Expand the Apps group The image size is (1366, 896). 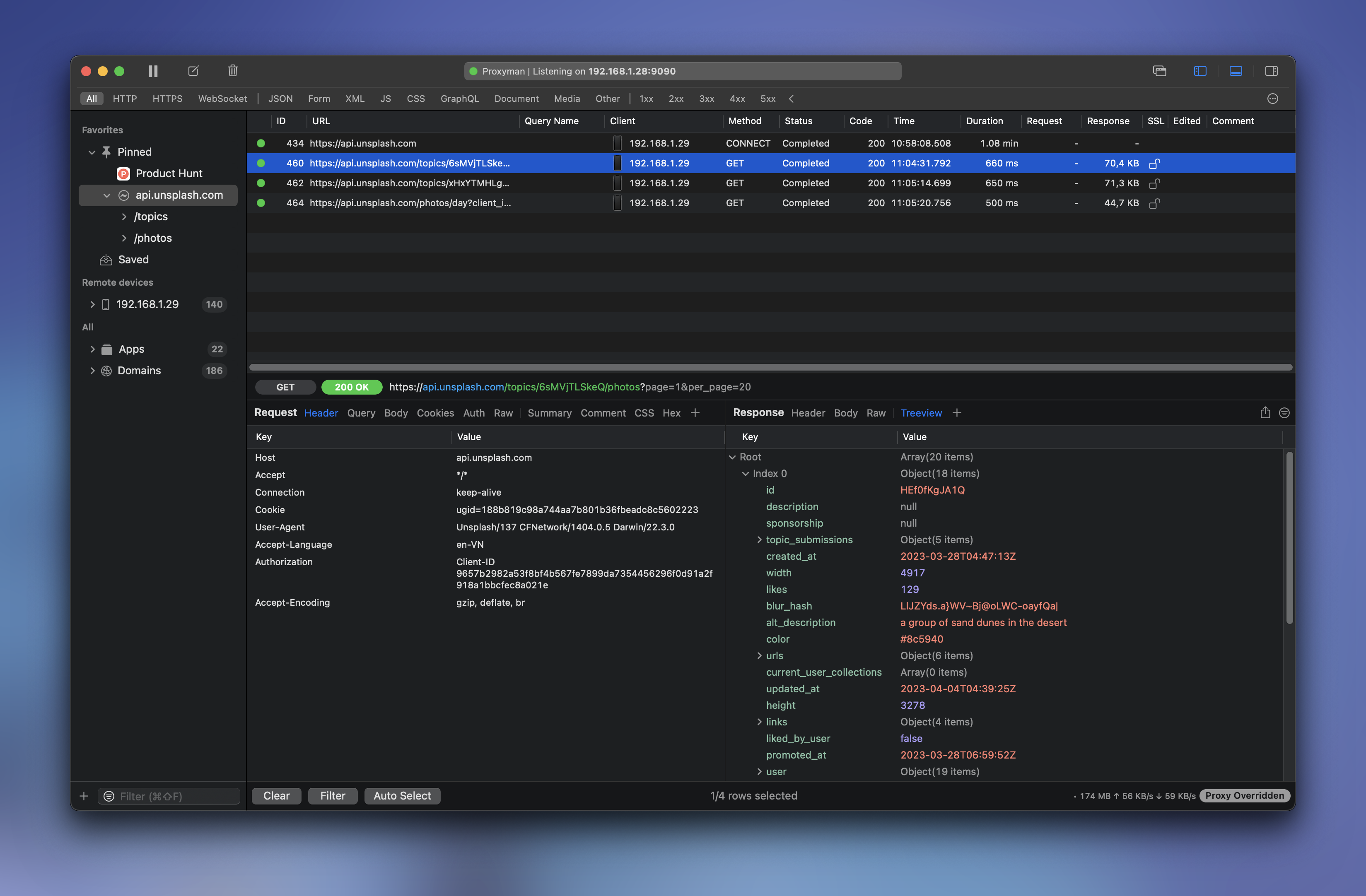[92, 349]
